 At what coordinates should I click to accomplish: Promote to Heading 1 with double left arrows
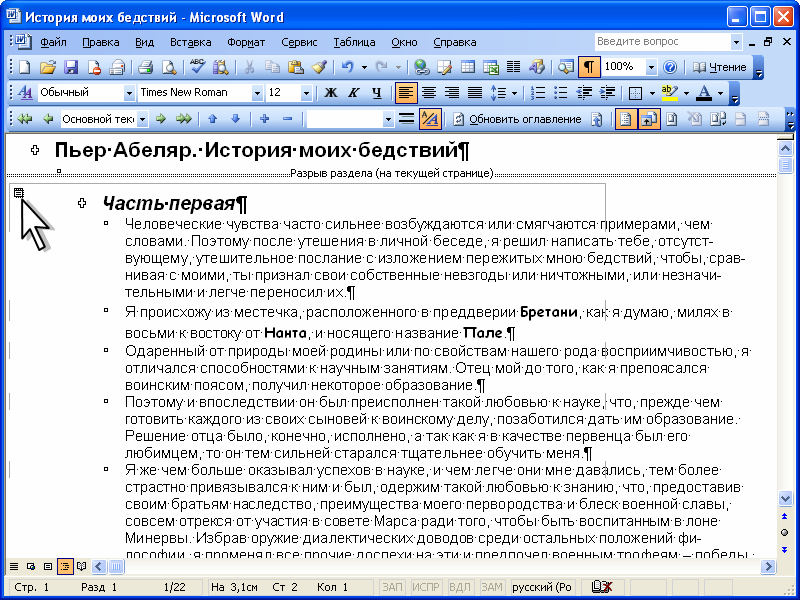pyautogui.click(x=24, y=119)
